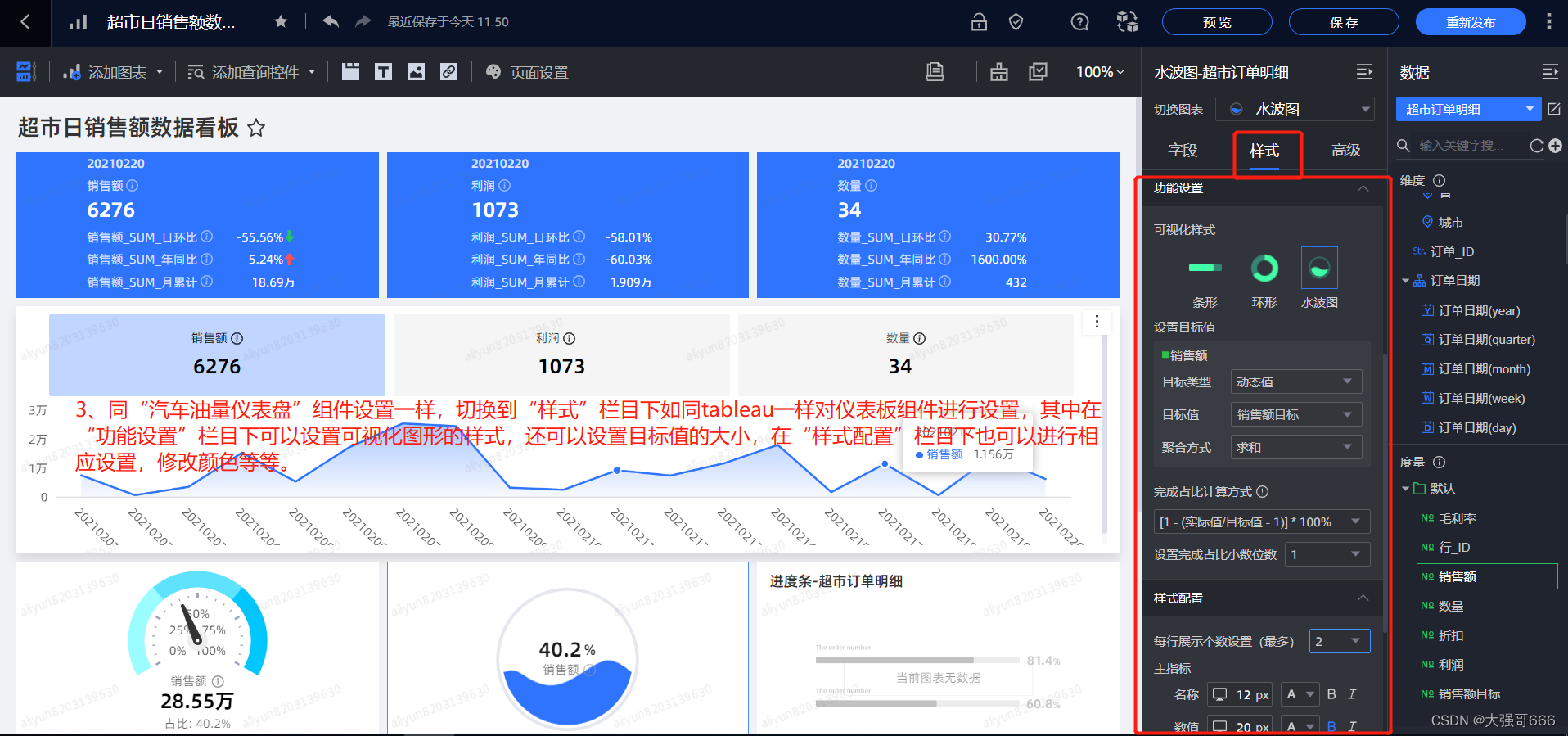Select the 利润 1073 indicator card above the chart
Image resolution: width=1568 pixels, height=736 pixels.
561,354
